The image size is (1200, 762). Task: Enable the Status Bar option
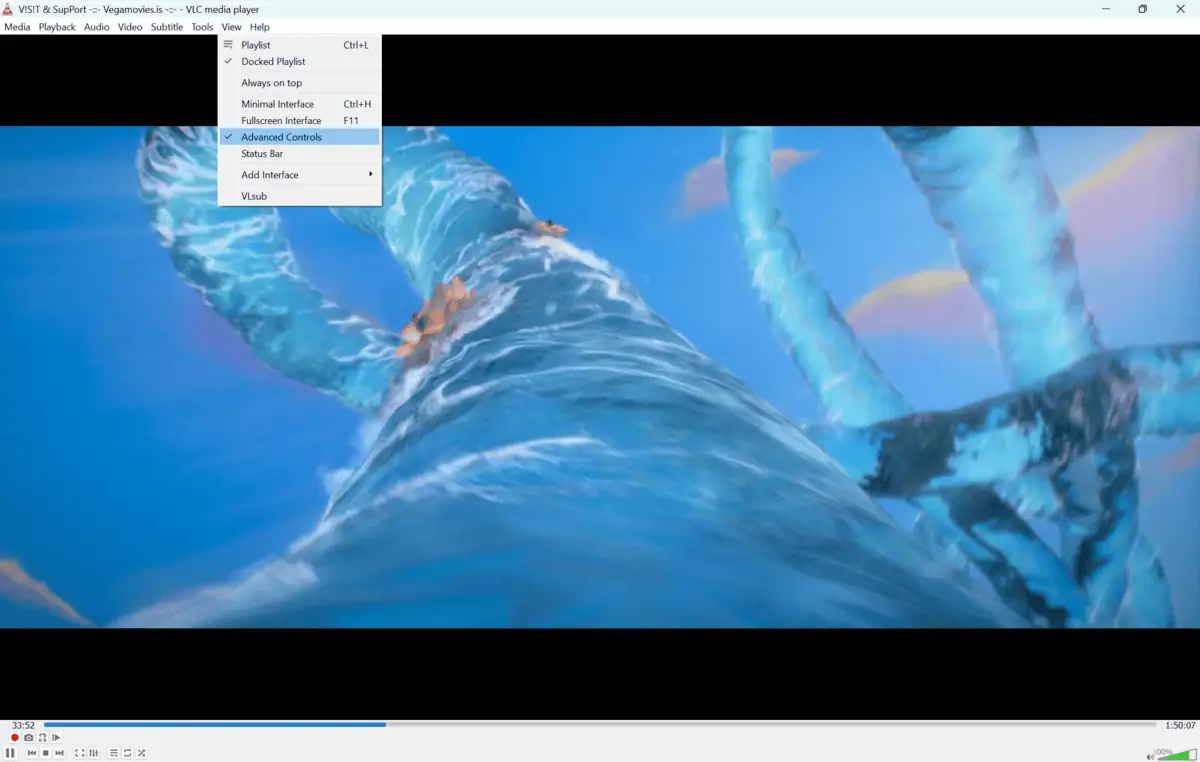262,154
